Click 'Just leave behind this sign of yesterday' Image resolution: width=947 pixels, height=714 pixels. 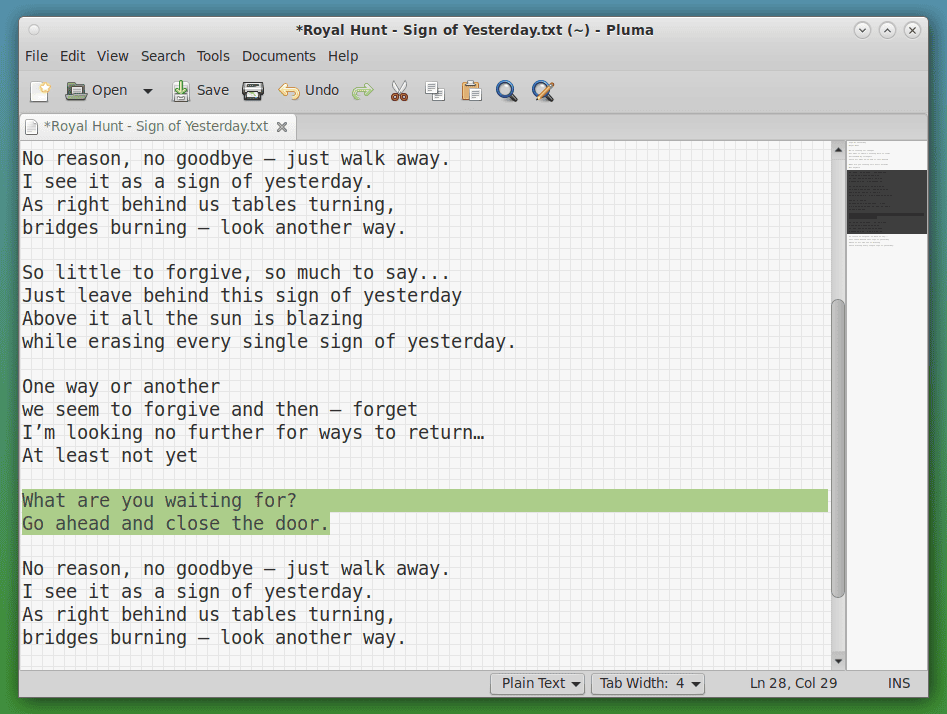point(242,295)
